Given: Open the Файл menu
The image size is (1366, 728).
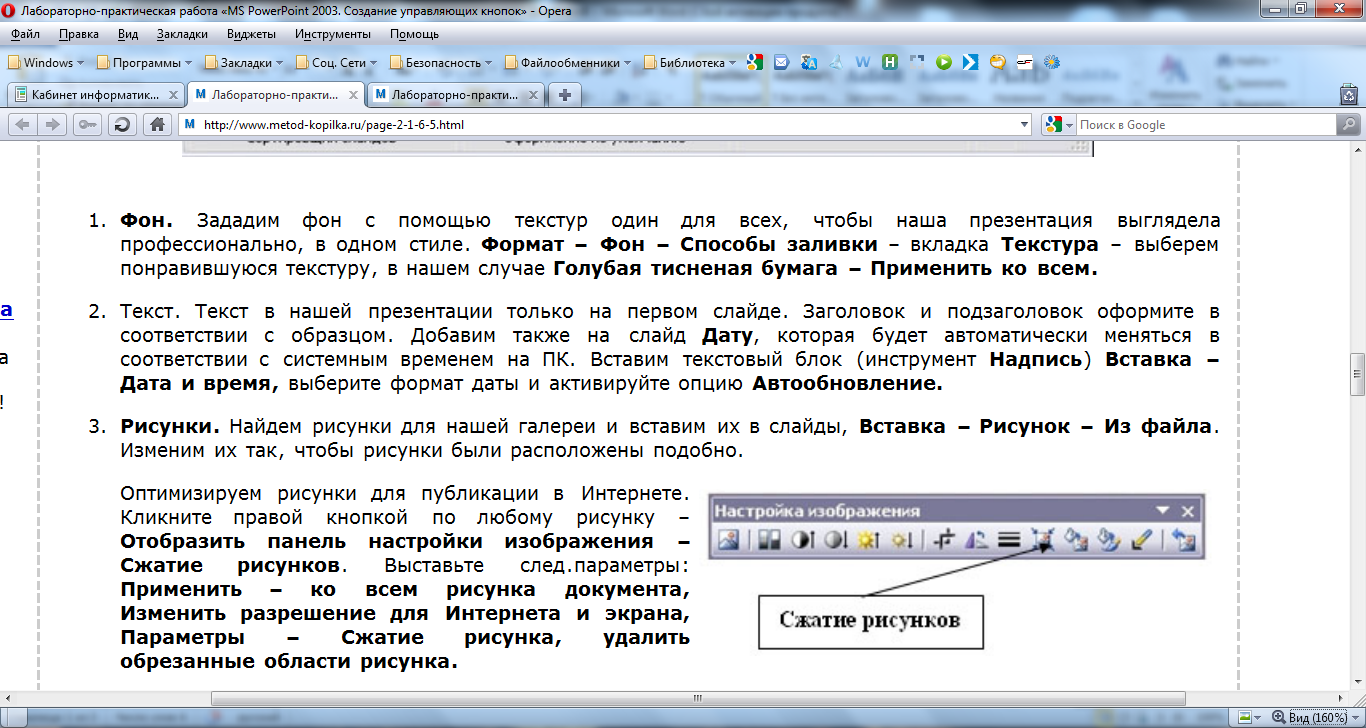Looking at the screenshot, I should pos(26,34).
